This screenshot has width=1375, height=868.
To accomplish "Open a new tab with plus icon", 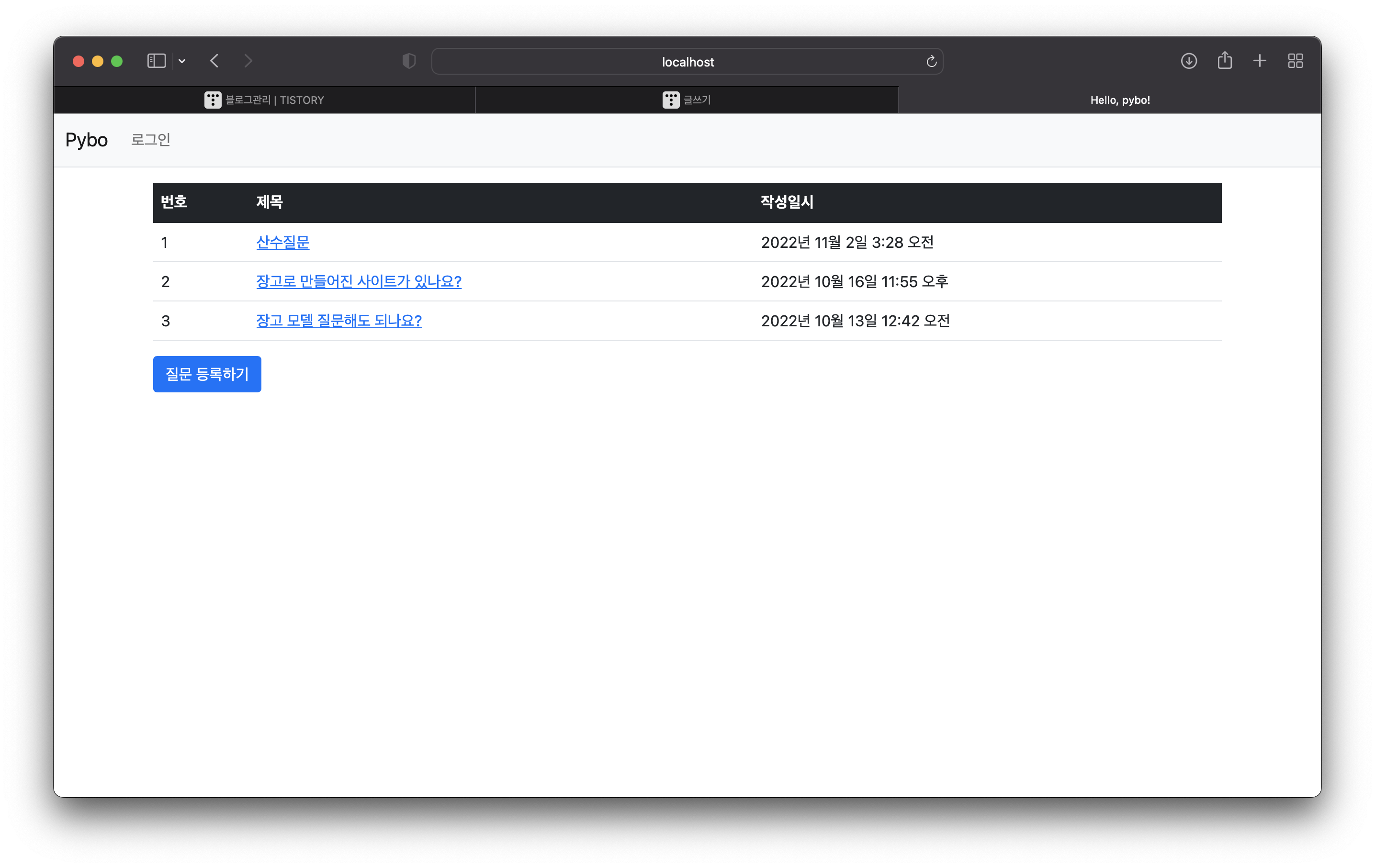I will coord(1260,61).
